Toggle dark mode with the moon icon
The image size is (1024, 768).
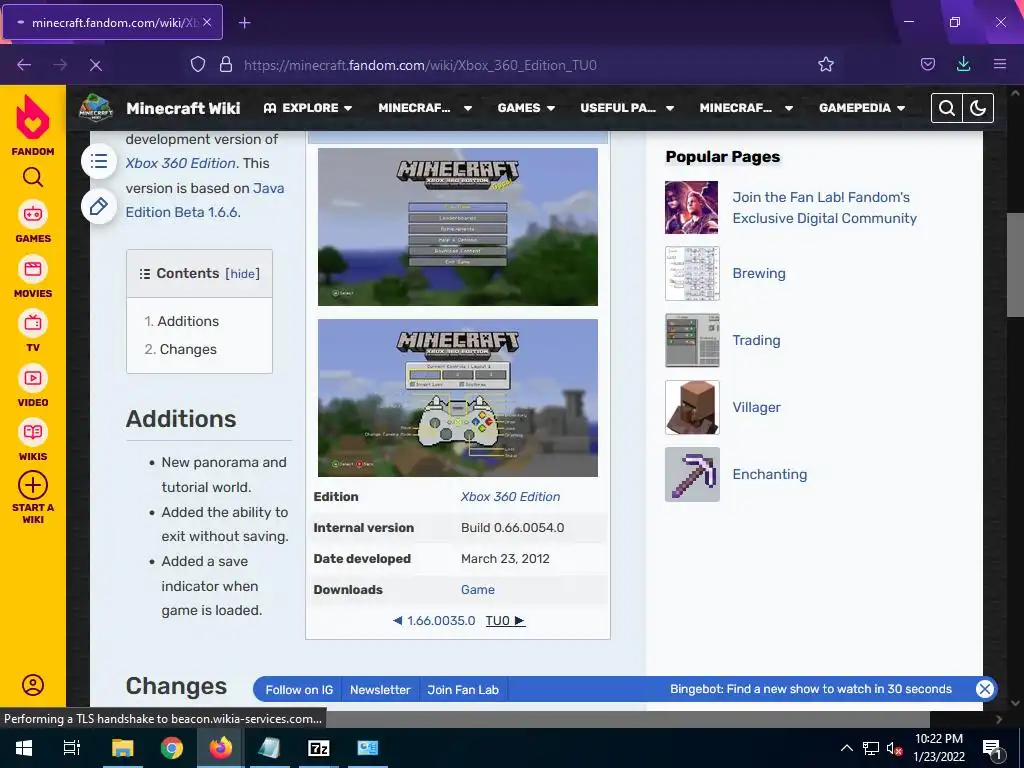[x=978, y=108]
